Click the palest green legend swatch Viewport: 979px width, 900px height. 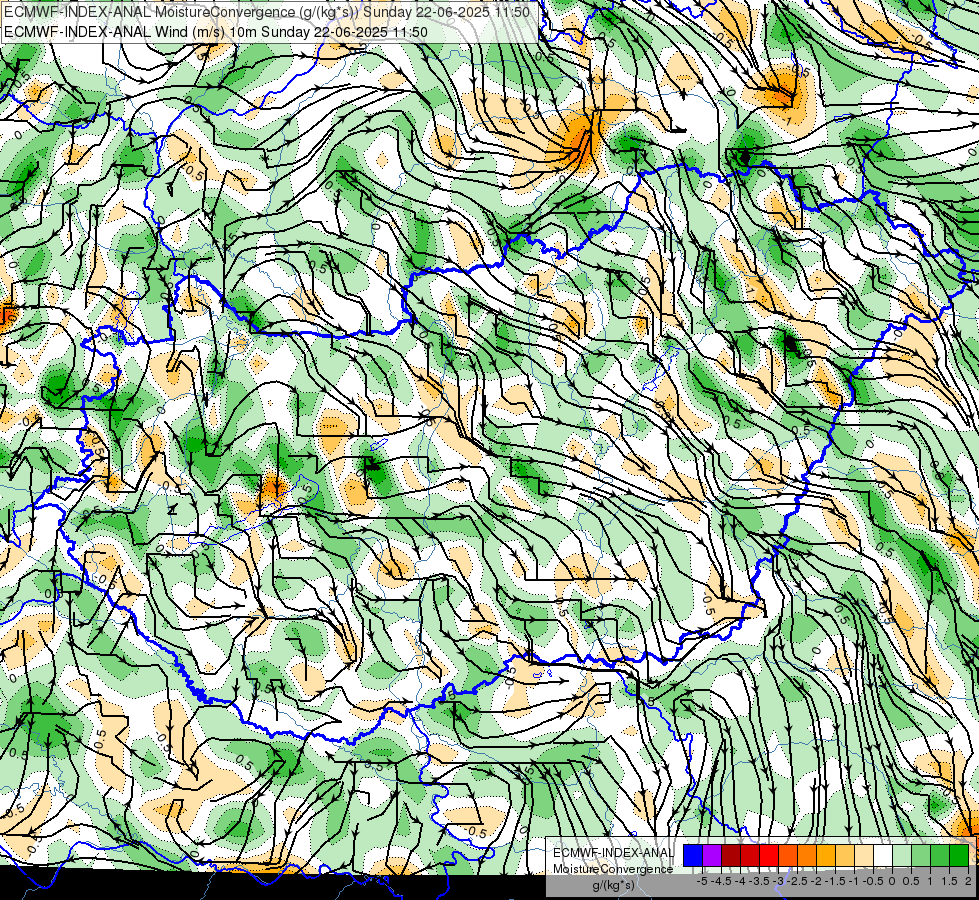902,856
